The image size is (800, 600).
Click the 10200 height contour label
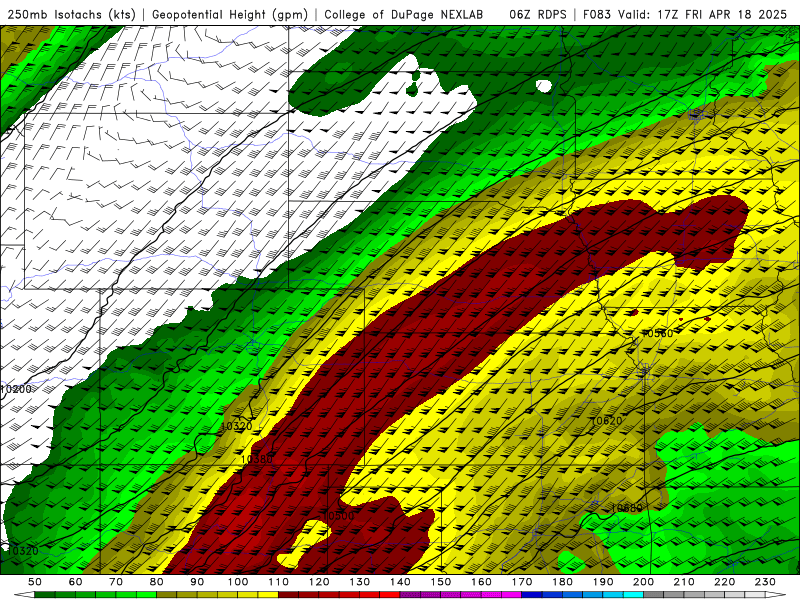coord(16,389)
